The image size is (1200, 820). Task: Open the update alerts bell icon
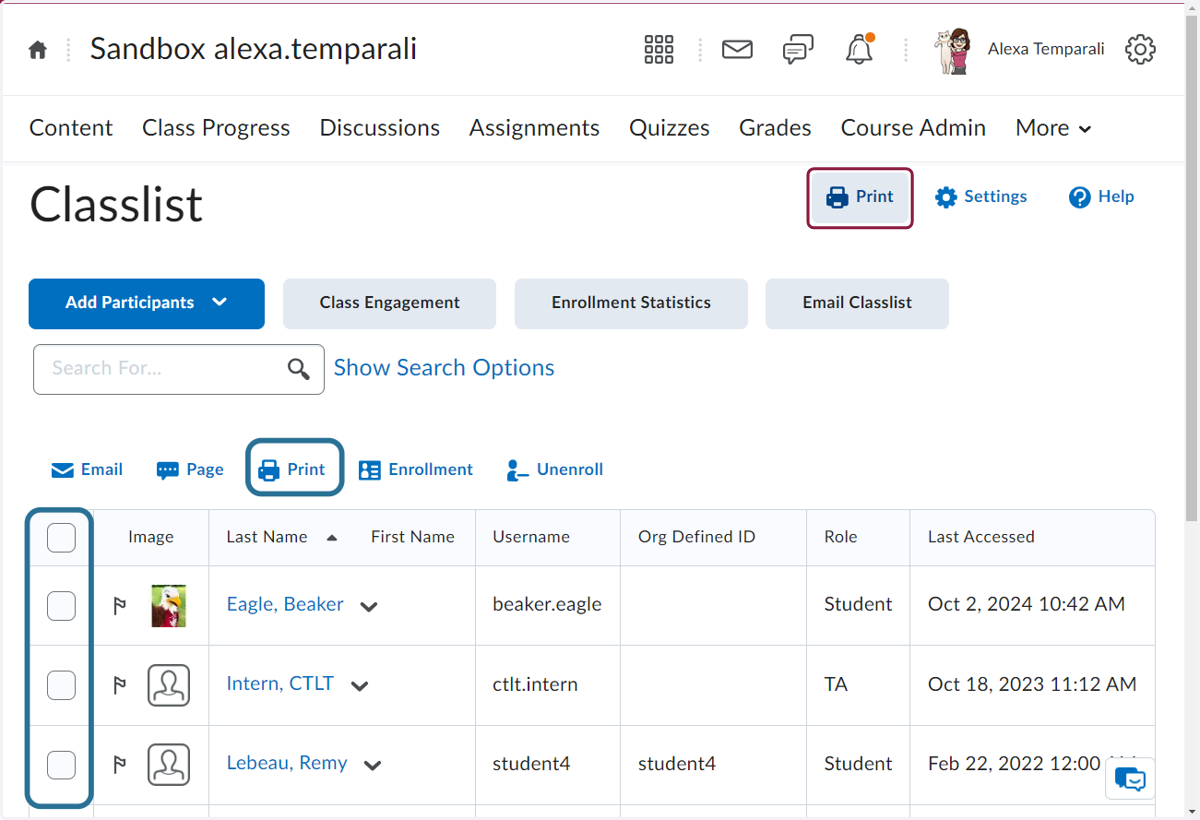pos(860,49)
